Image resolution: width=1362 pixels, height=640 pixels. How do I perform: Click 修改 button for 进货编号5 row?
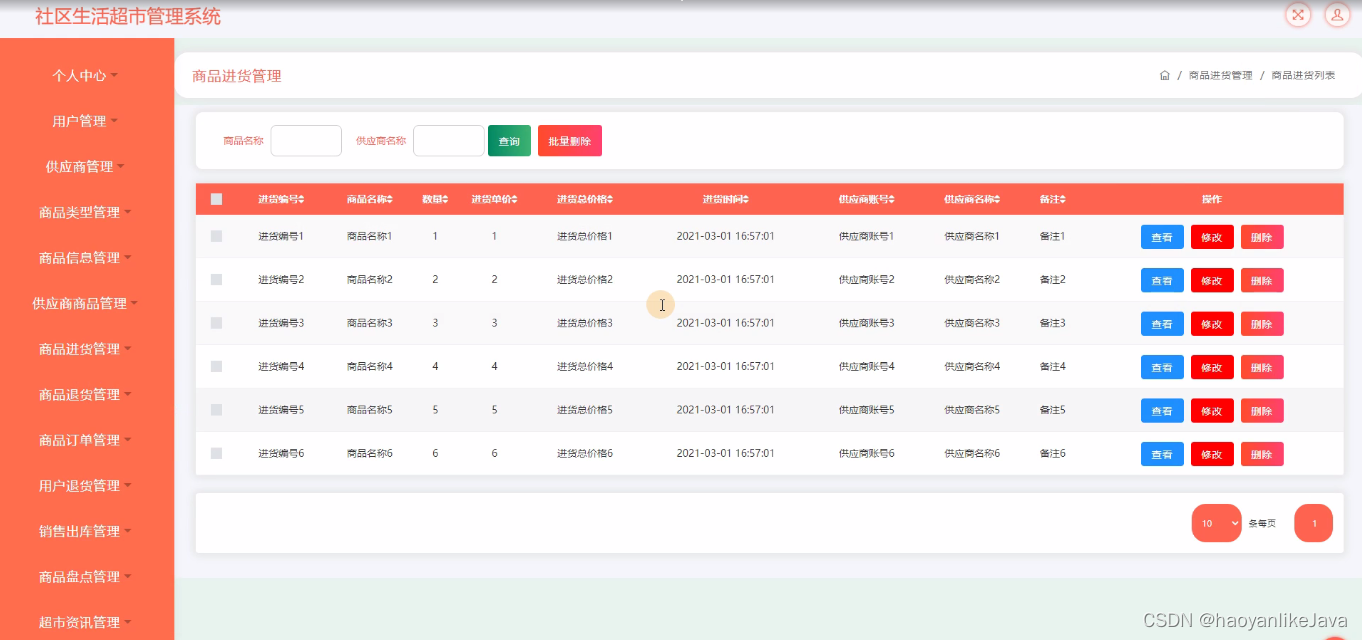click(1212, 411)
